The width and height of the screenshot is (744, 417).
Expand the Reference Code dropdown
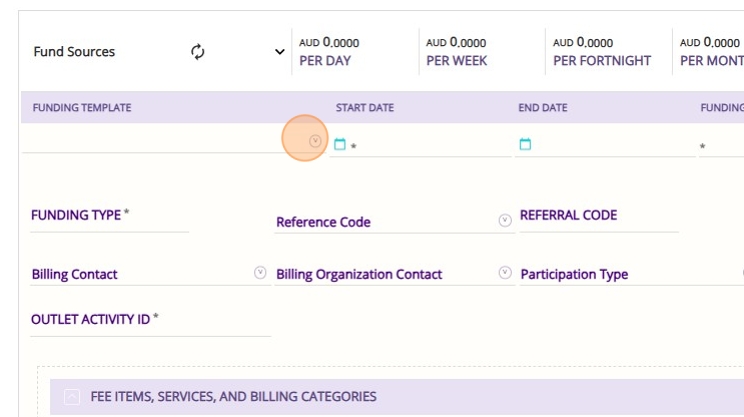505,221
